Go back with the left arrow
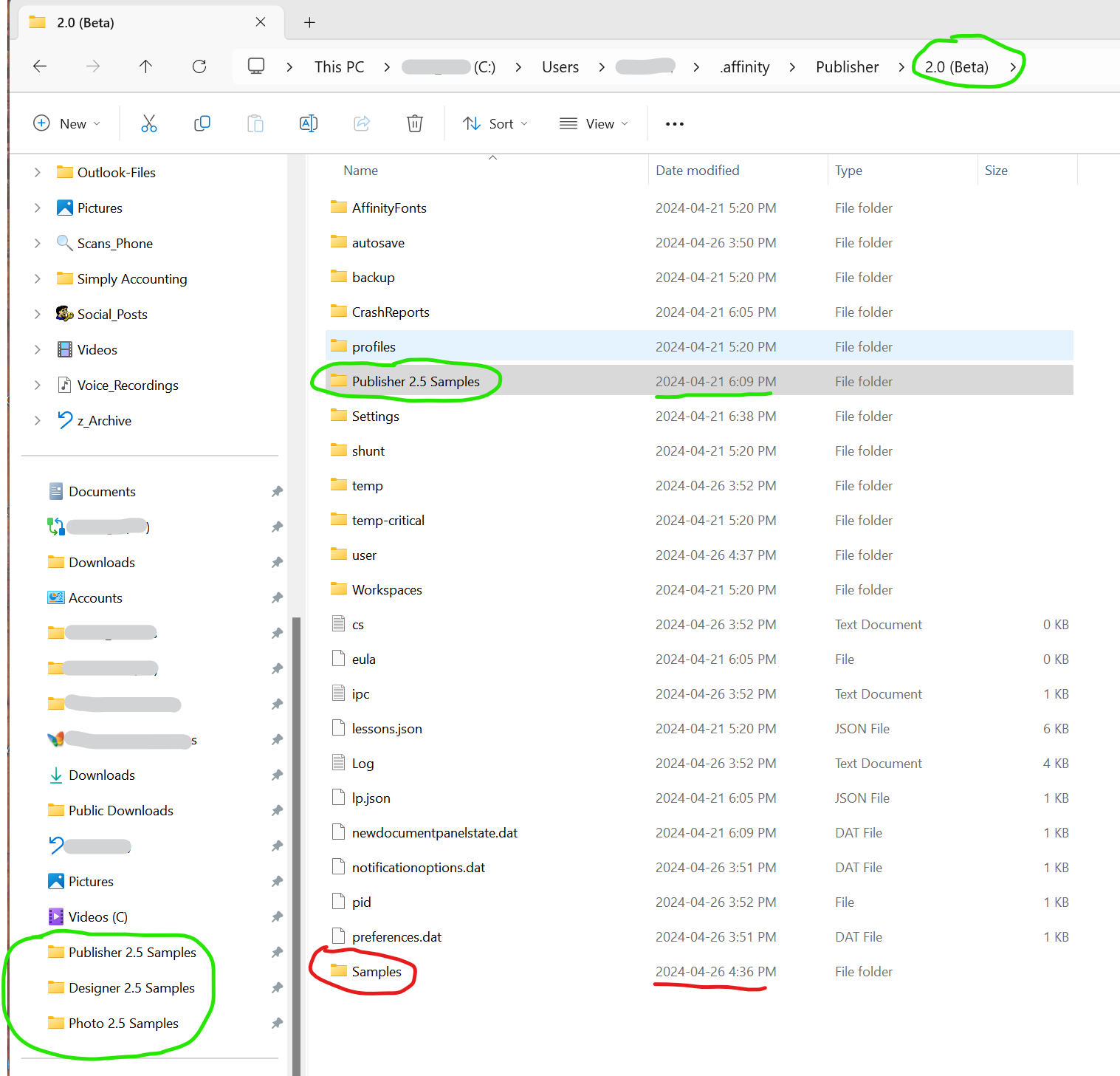The height and width of the screenshot is (1076, 1120). [x=40, y=66]
